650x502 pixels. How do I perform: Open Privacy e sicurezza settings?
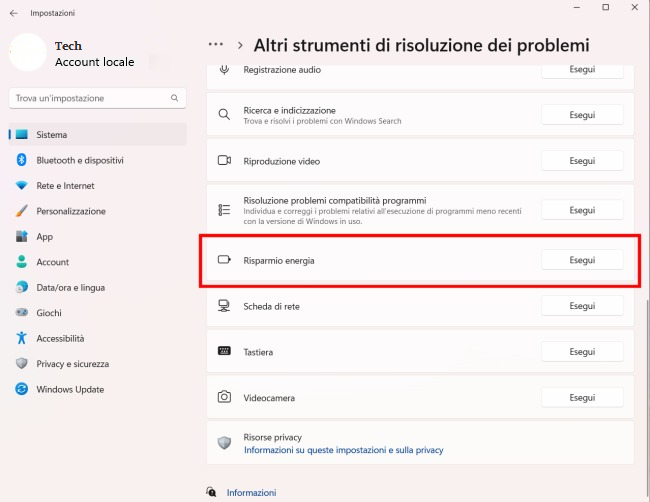click(x=72, y=364)
